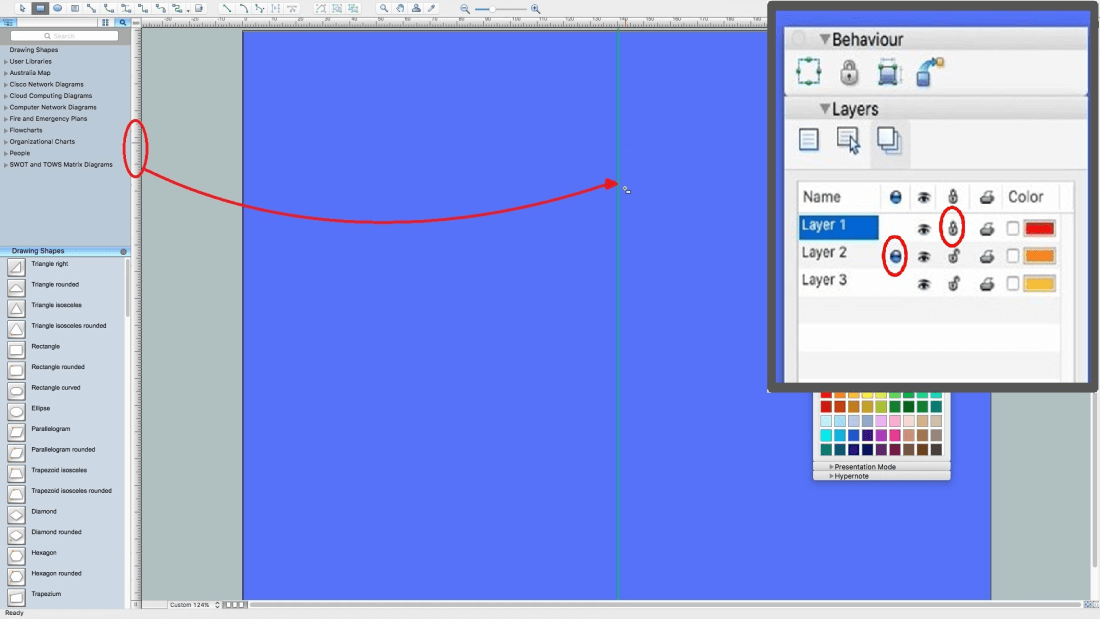Pick the hand pan tool

coord(400,8)
